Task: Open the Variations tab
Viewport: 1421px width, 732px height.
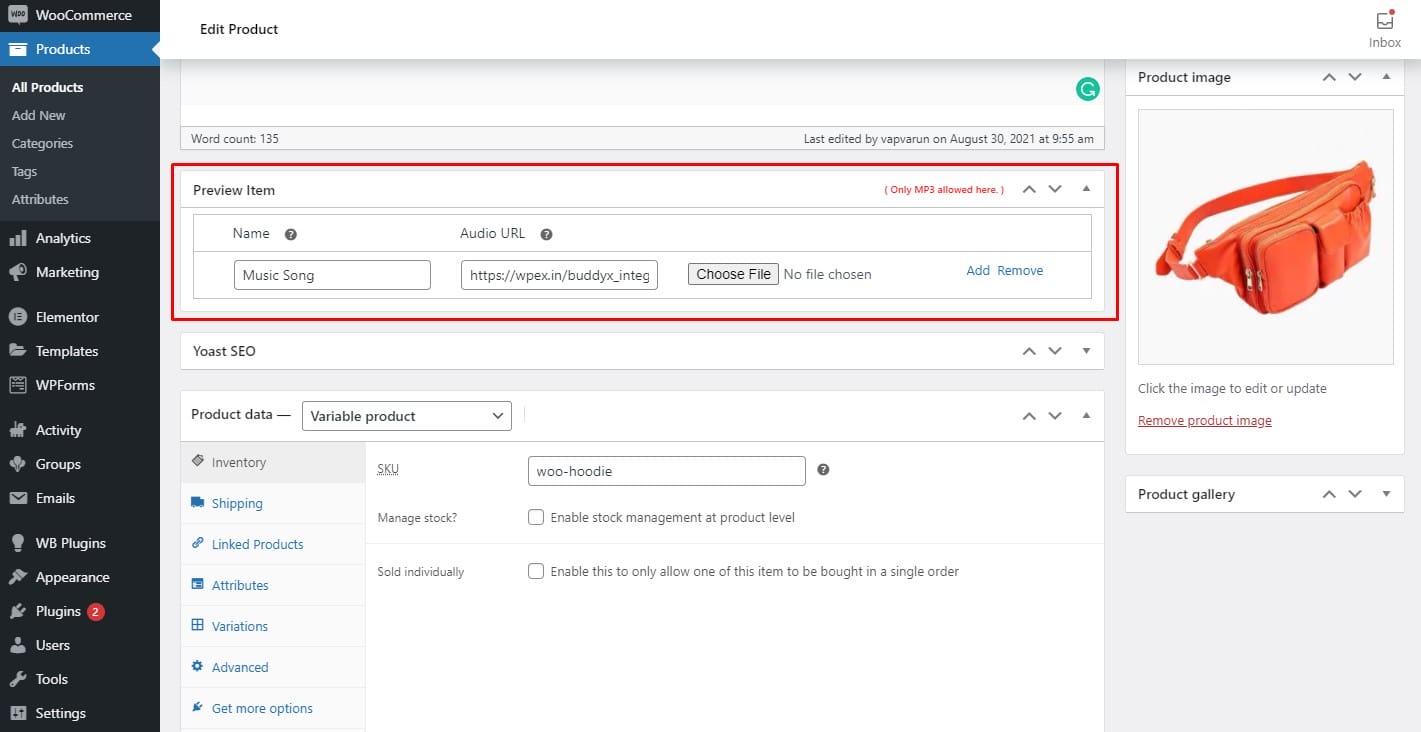Action: click(239, 626)
